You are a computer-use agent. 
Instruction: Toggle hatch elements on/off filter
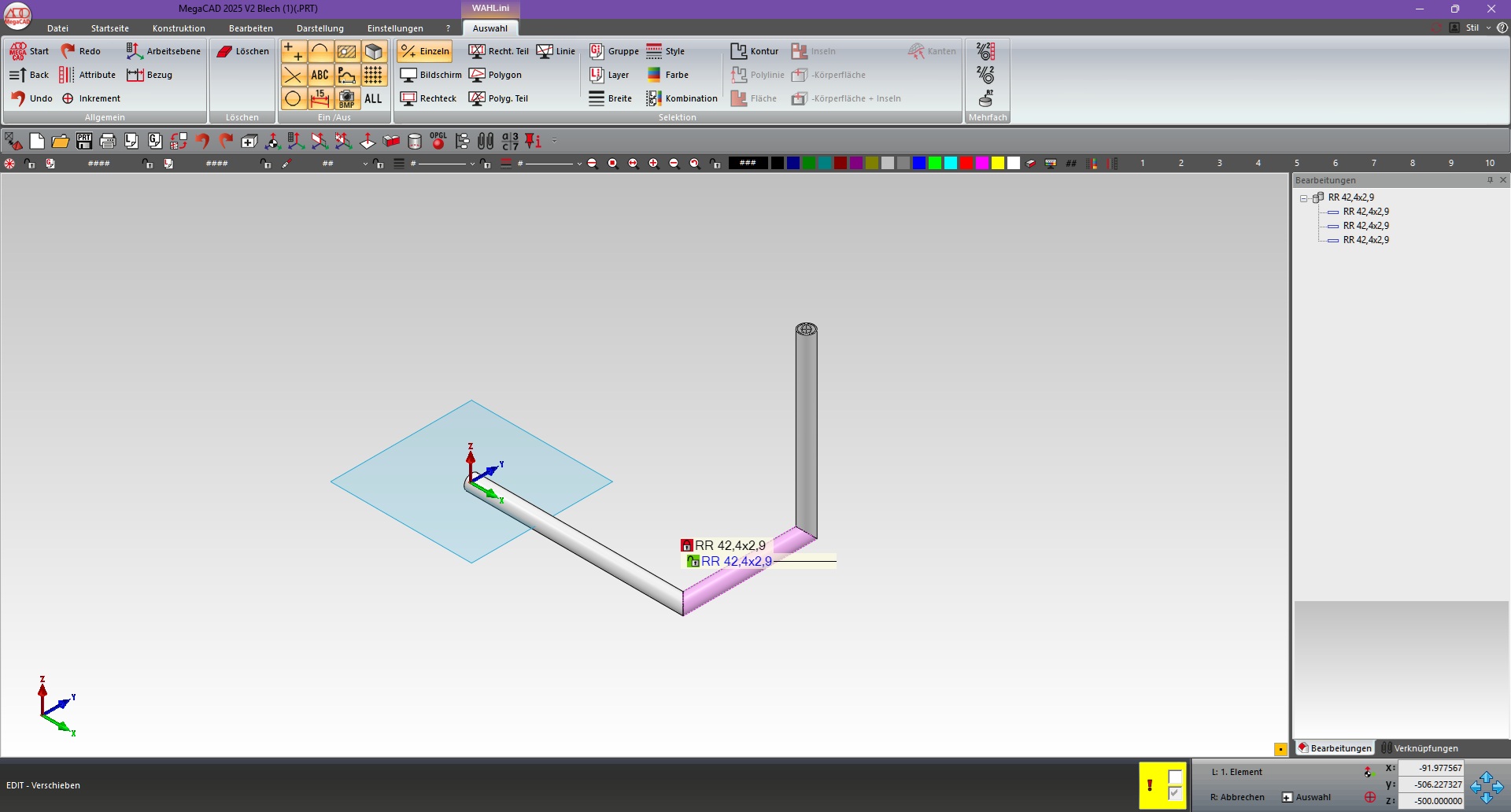point(347,52)
